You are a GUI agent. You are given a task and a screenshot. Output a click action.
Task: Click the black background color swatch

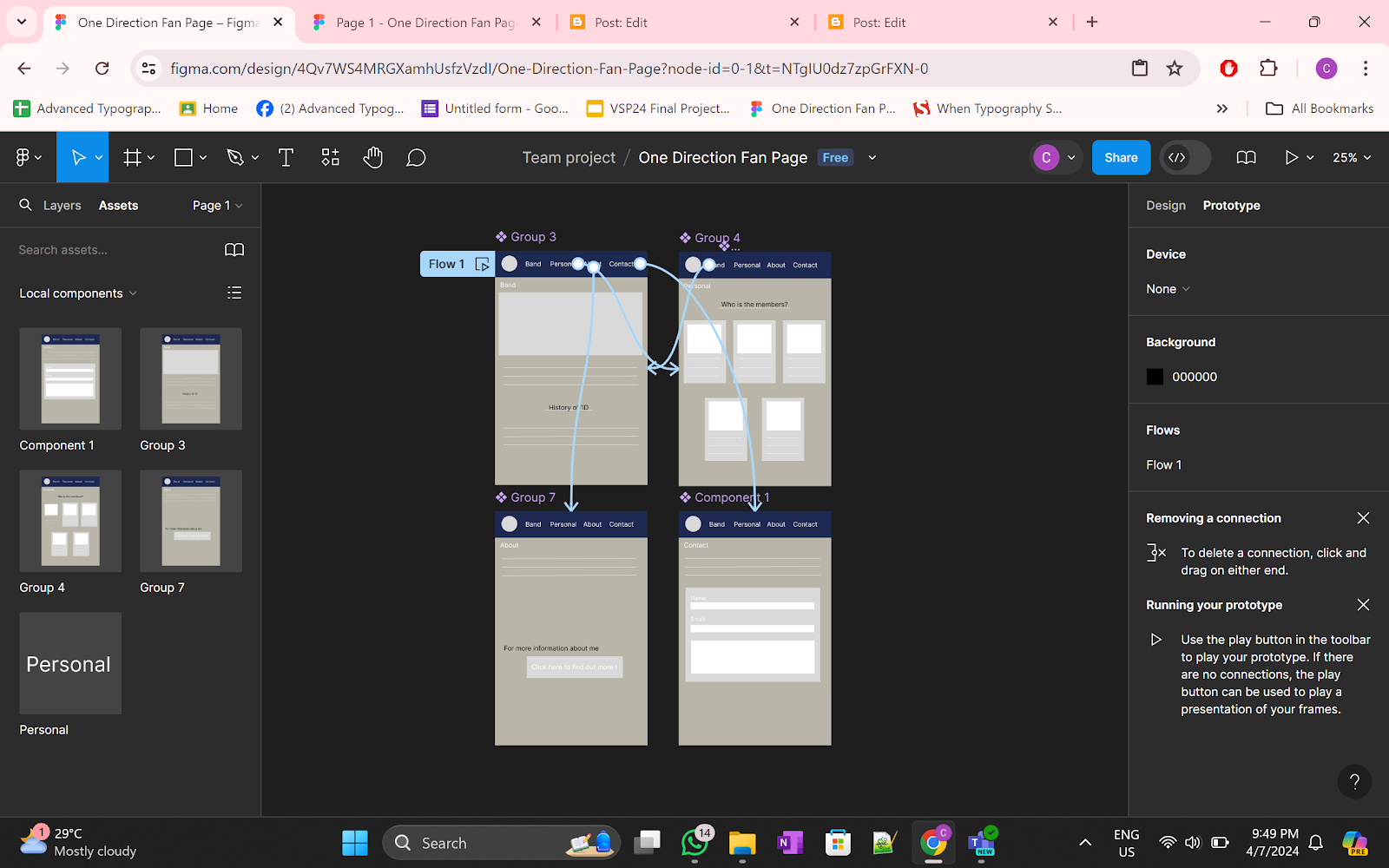click(x=1155, y=377)
